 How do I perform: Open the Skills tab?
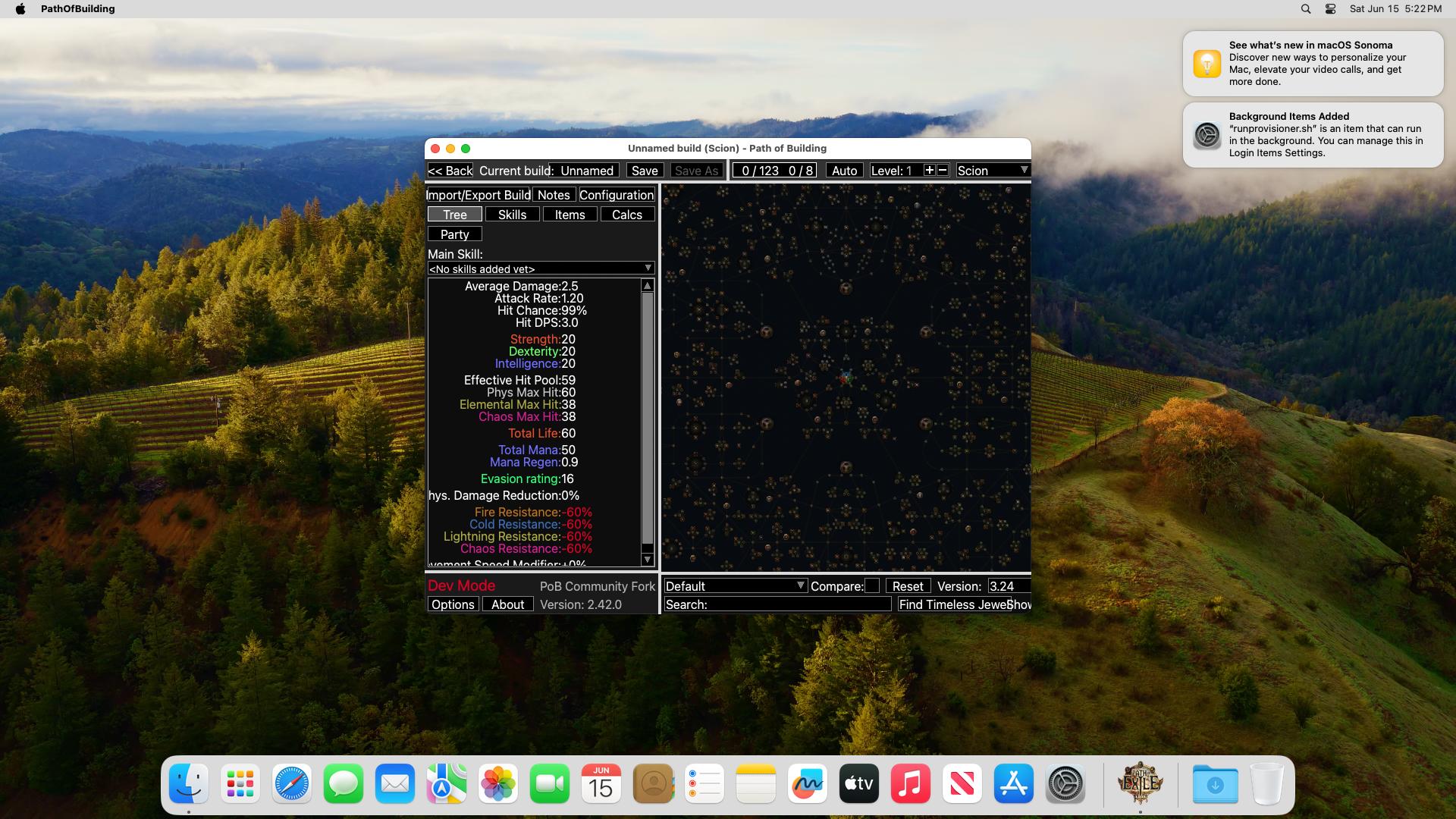click(x=512, y=214)
